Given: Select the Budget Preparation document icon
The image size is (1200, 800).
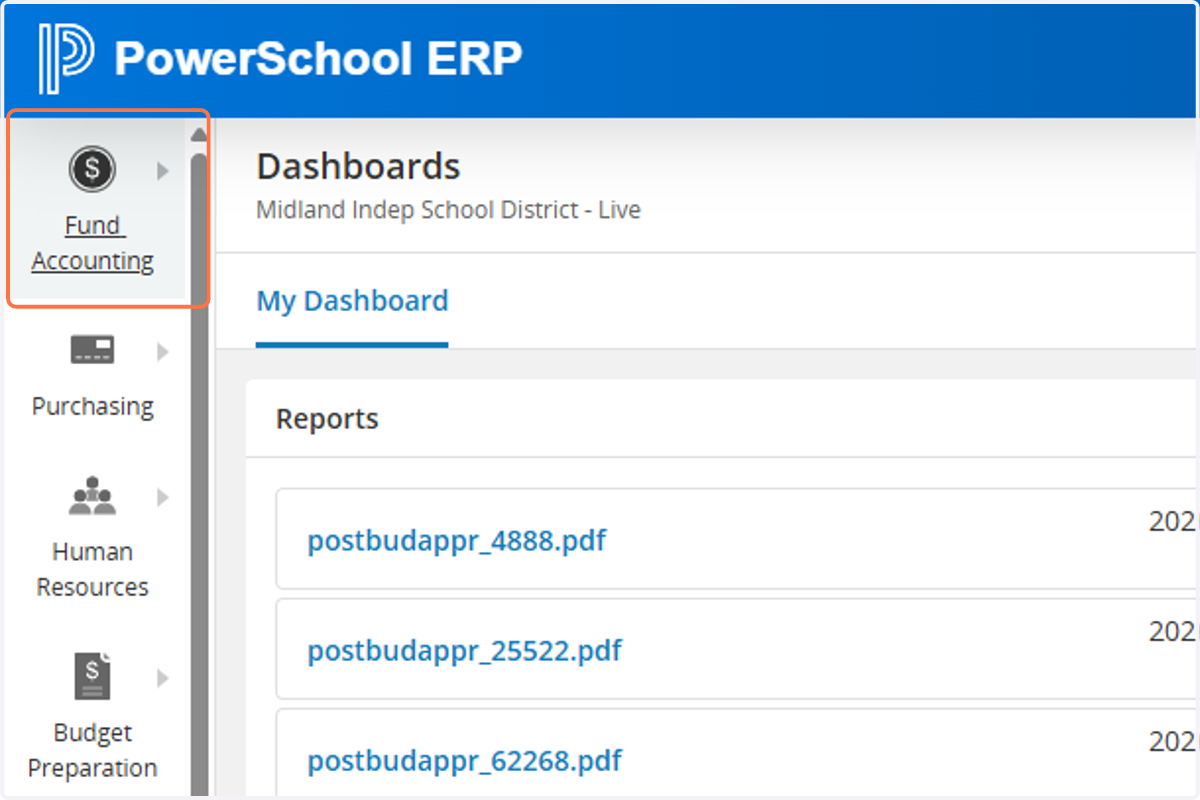Looking at the screenshot, I should pyautogui.click(x=92, y=677).
